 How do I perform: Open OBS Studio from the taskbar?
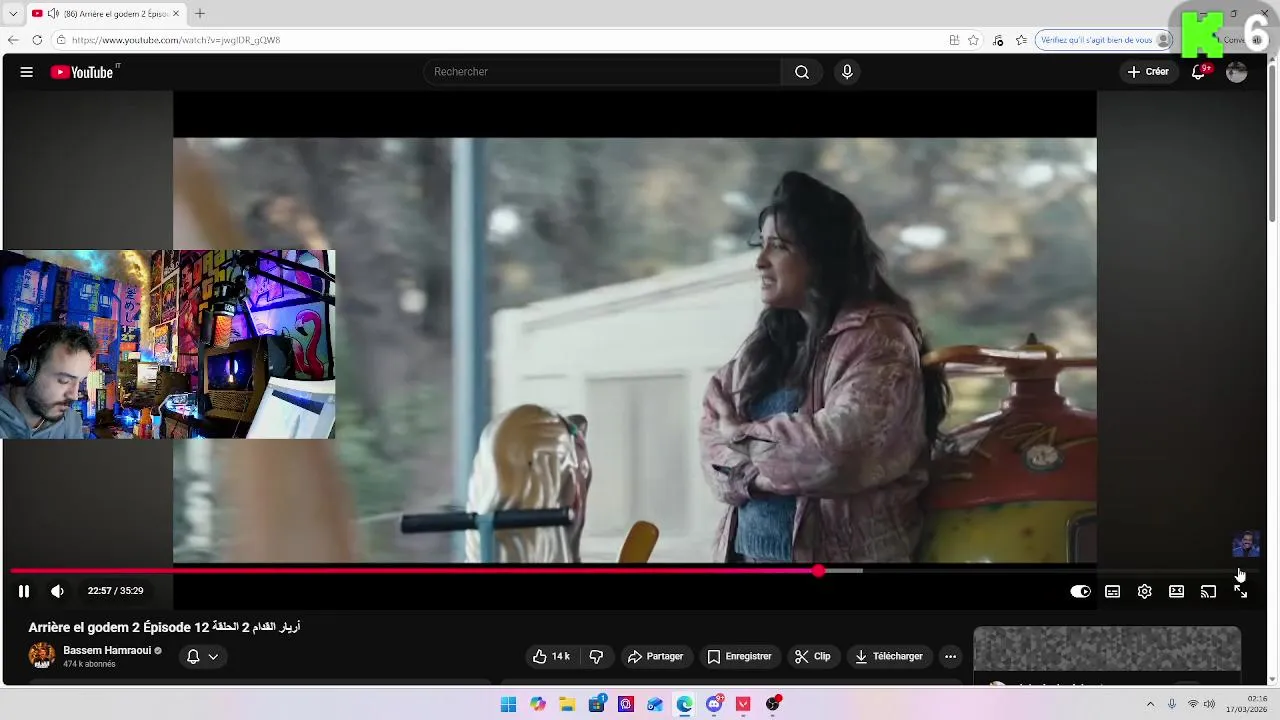pyautogui.click(x=772, y=704)
